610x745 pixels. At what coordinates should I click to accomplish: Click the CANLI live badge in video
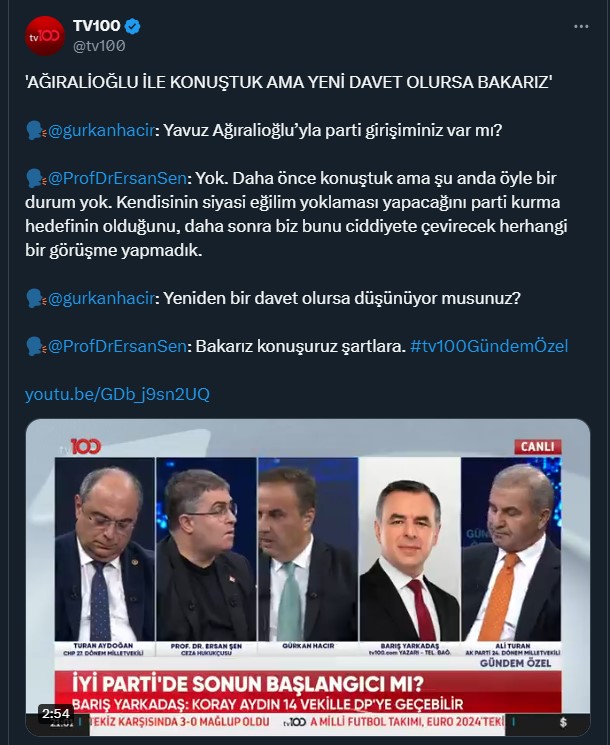537,447
